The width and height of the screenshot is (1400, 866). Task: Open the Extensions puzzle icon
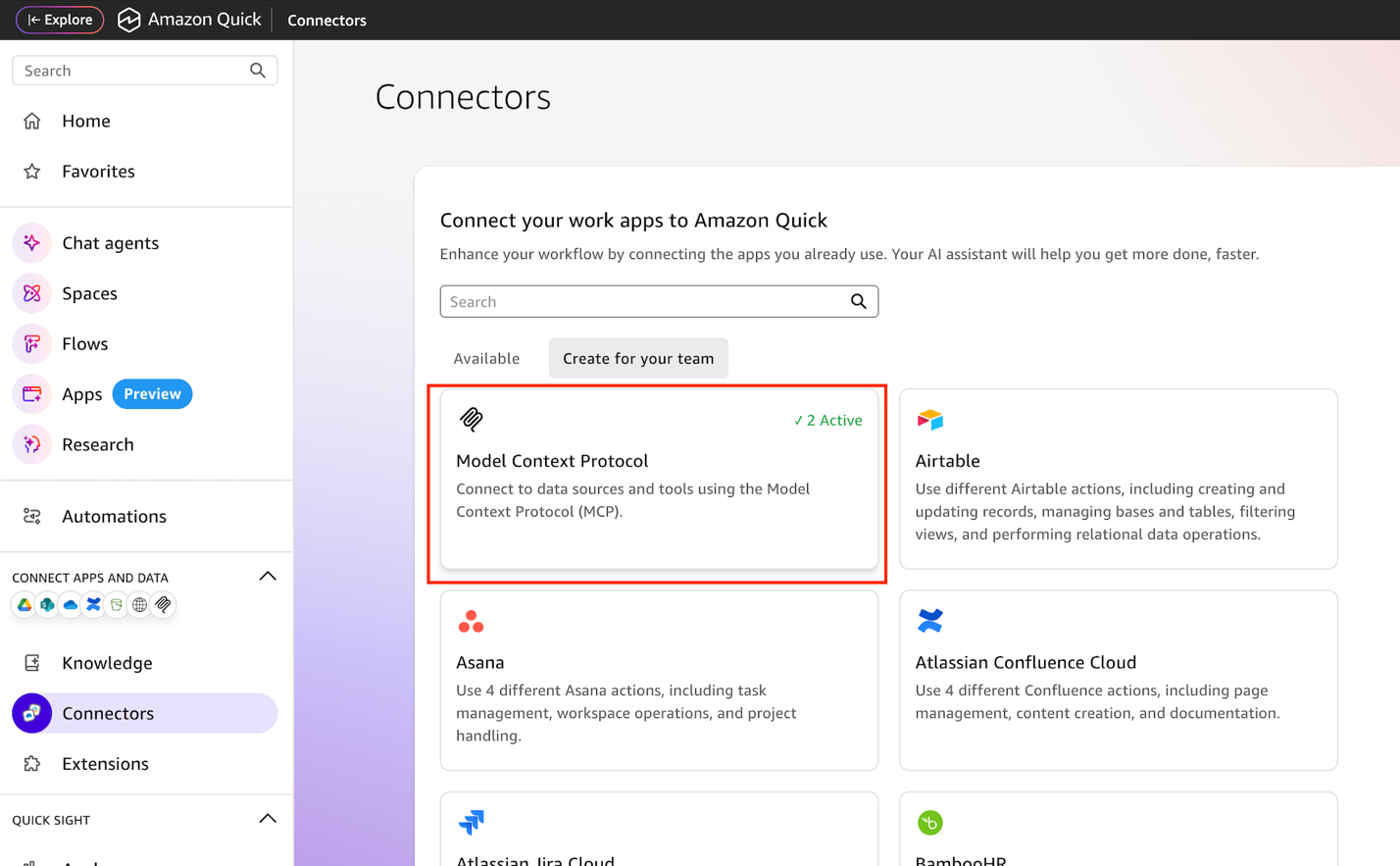point(32,764)
